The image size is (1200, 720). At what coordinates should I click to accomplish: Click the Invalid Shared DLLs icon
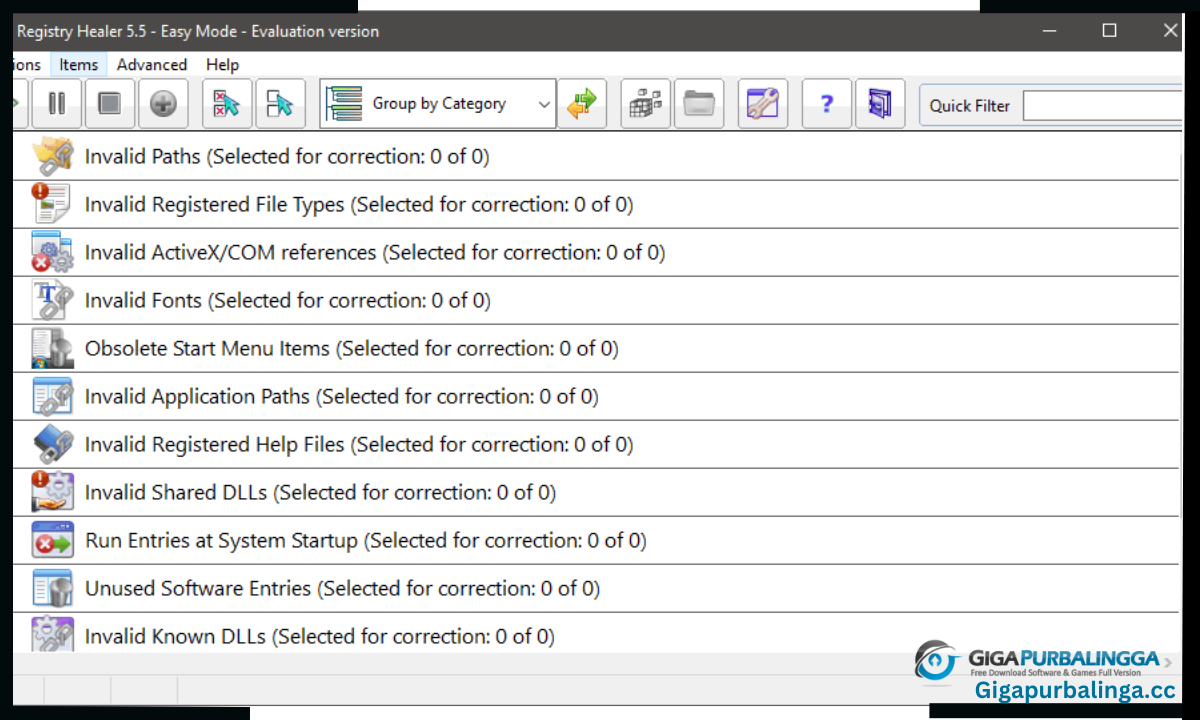tap(52, 492)
